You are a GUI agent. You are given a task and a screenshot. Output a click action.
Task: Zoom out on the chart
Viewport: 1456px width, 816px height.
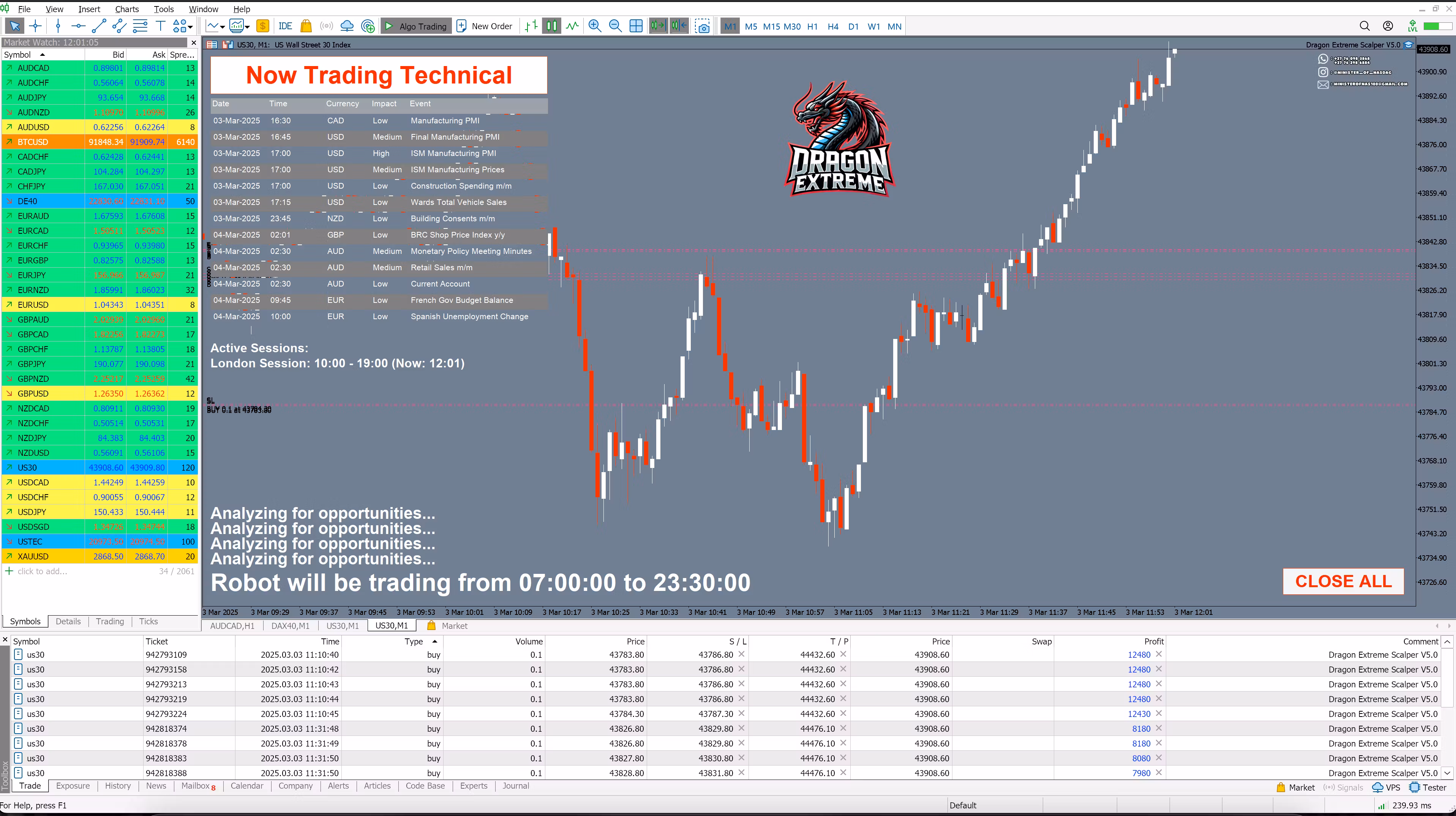[x=615, y=26]
